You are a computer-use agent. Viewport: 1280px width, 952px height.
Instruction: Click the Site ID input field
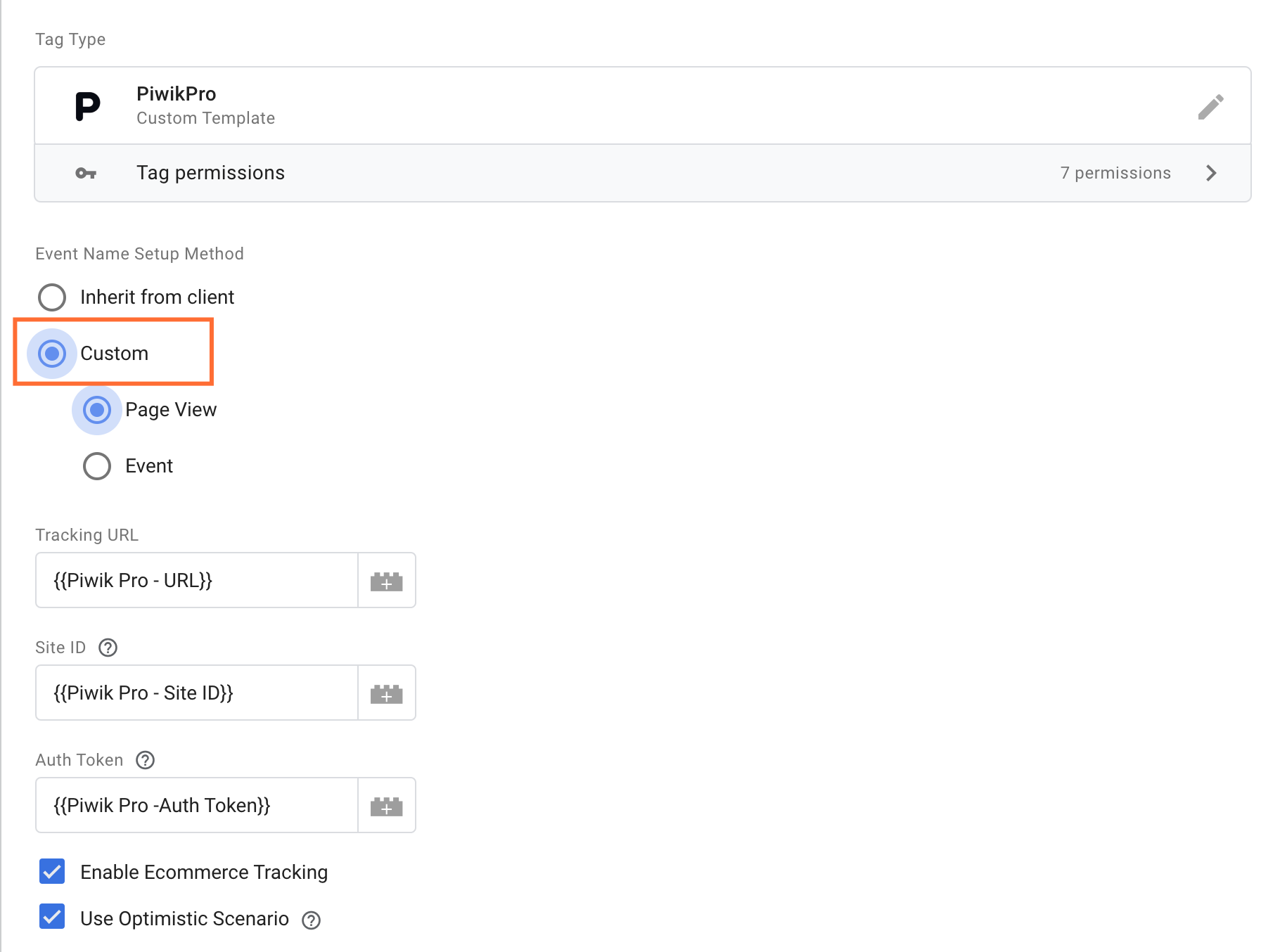(197, 693)
